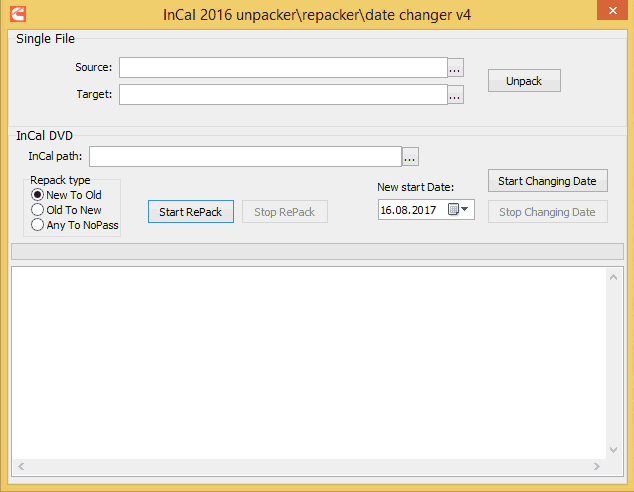Click the log scroll down arrow
634x492 pixels.
tap(613, 450)
